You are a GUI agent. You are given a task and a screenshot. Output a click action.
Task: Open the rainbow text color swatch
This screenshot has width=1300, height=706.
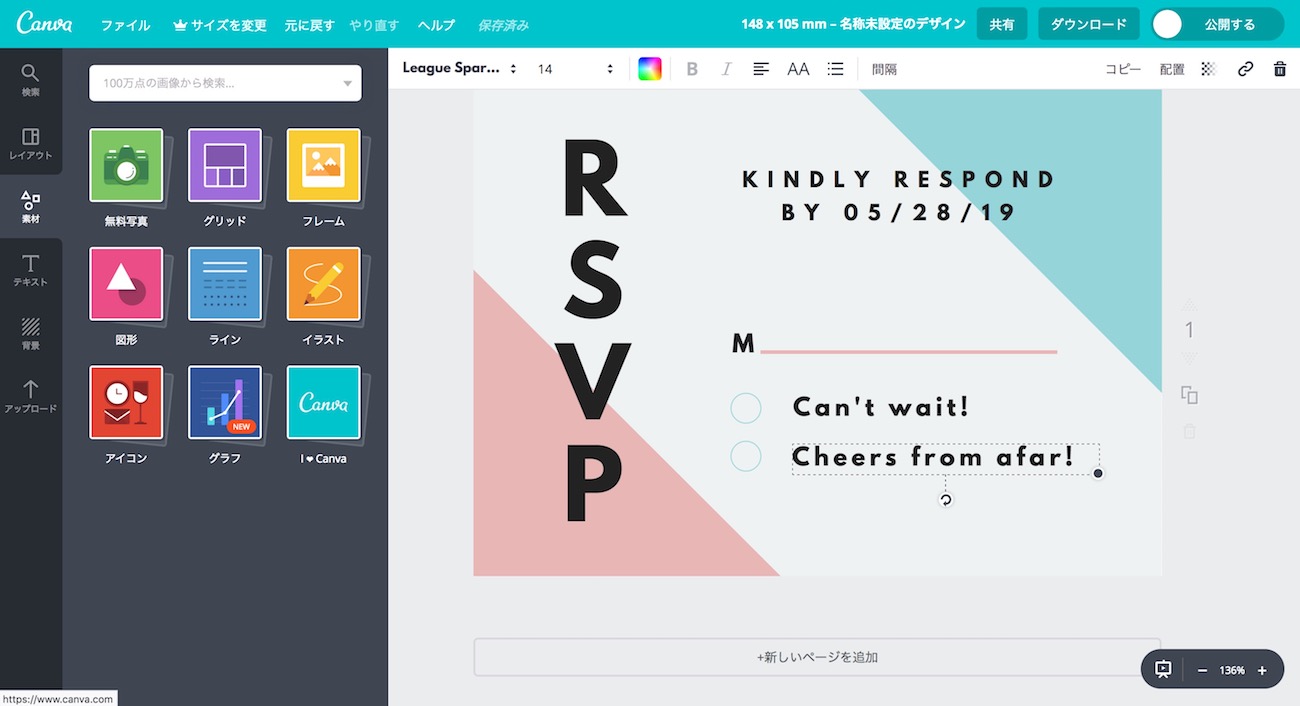(x=650, y=69)
